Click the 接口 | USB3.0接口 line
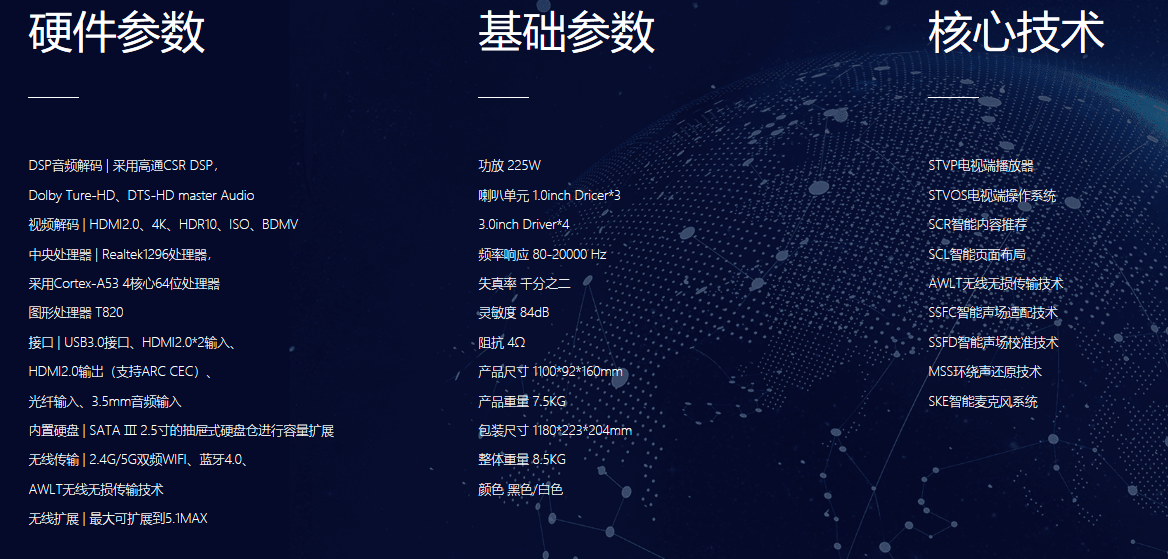 point(133,342)
